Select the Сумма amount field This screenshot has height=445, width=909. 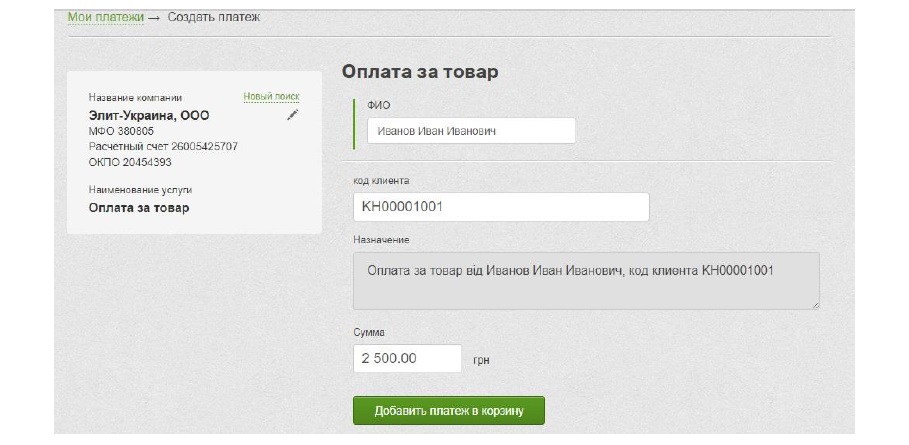407,358
